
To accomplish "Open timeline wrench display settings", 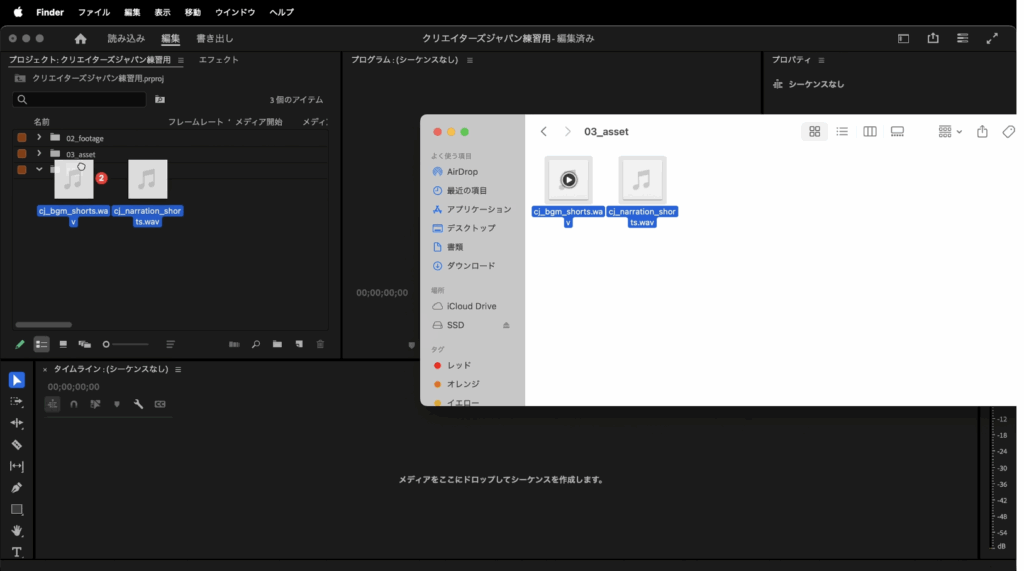I will point(138,404).
